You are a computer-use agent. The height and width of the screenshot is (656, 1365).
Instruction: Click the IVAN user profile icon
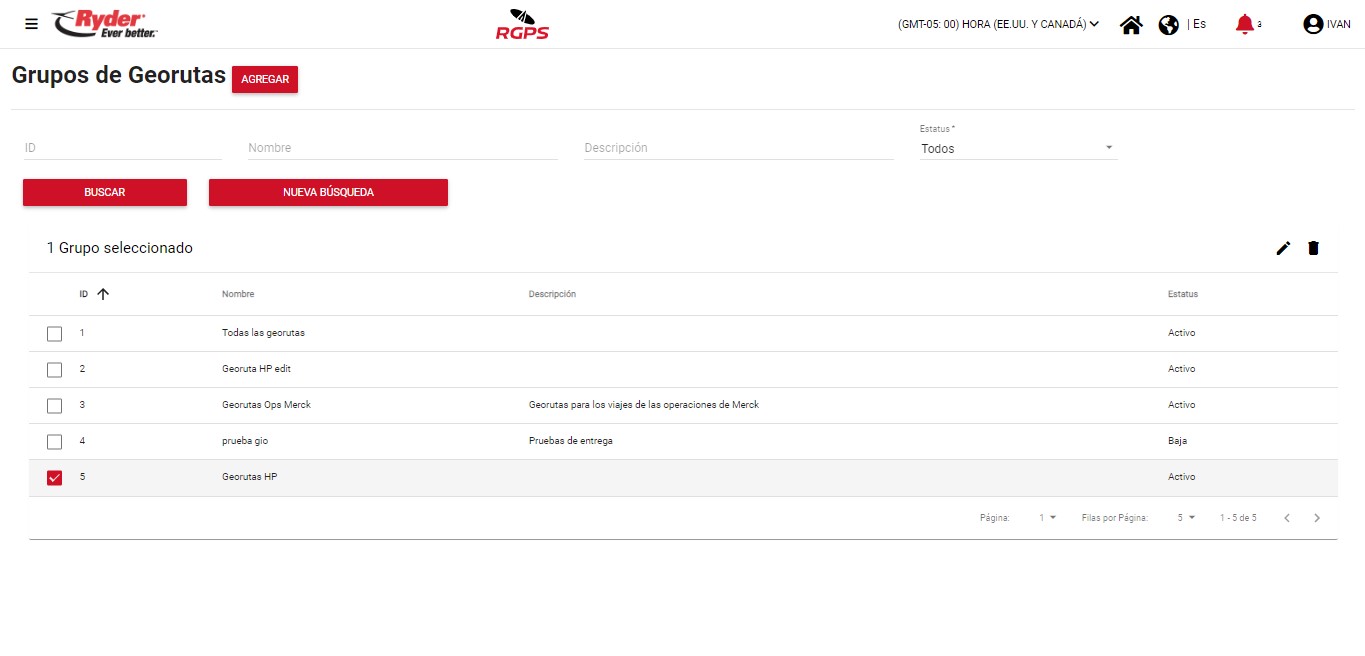pos(1313,25)
